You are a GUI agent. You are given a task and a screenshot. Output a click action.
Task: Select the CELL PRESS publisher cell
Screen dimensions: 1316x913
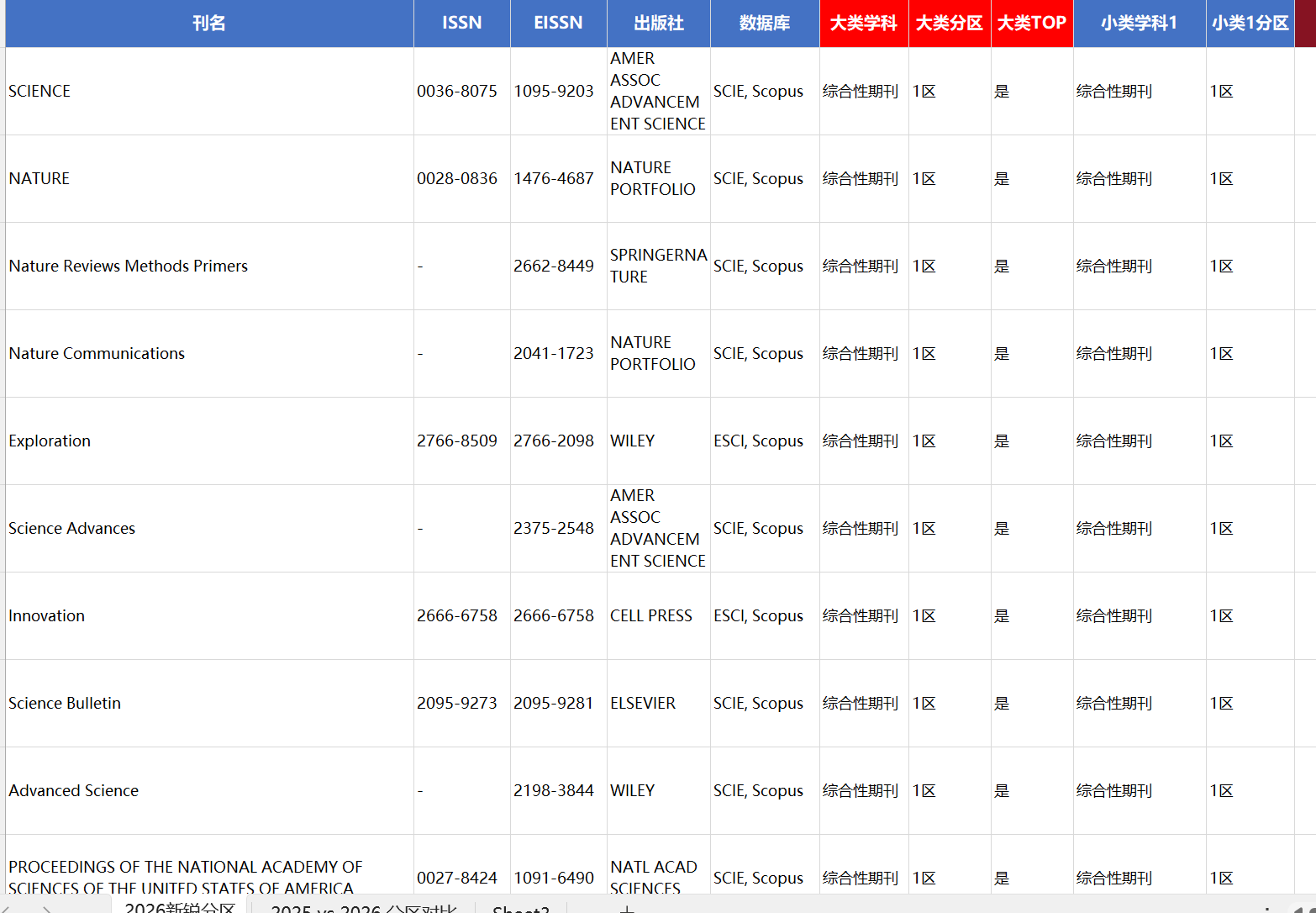[x=659, y=615]
